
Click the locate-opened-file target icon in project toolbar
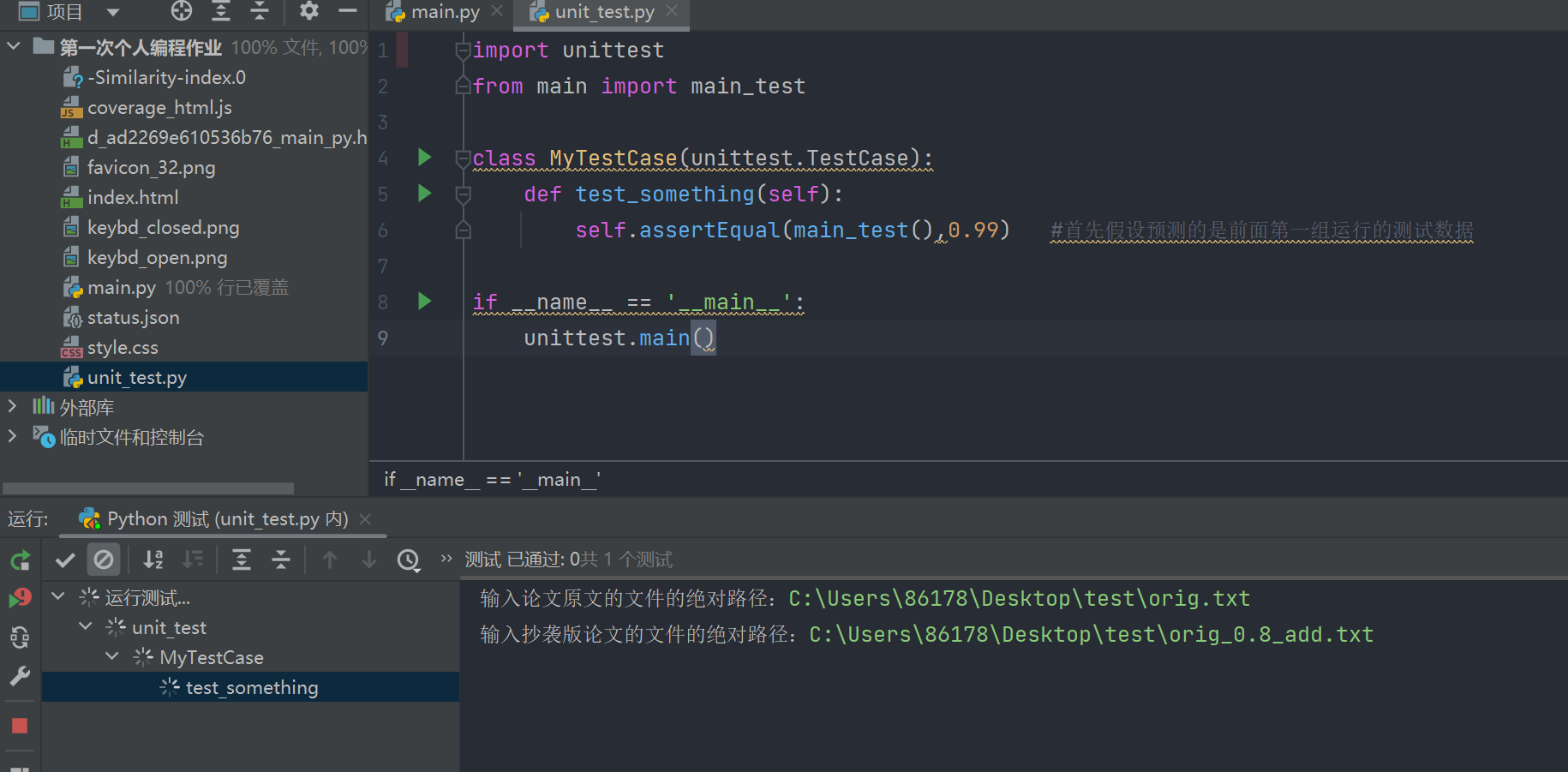click(x=182, y=11)
